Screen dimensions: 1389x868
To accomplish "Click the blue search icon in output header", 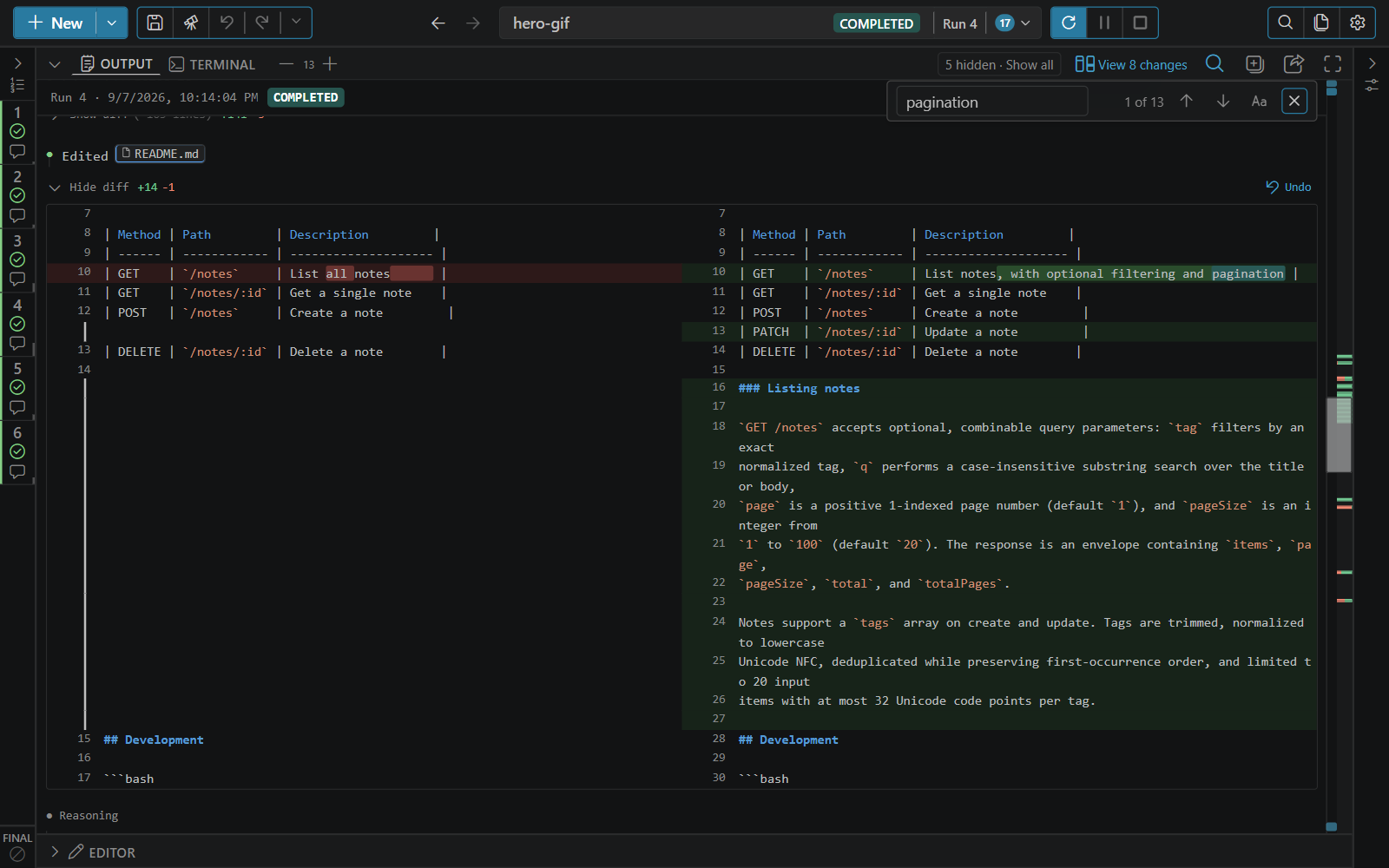I will (x=1215, y=63).
